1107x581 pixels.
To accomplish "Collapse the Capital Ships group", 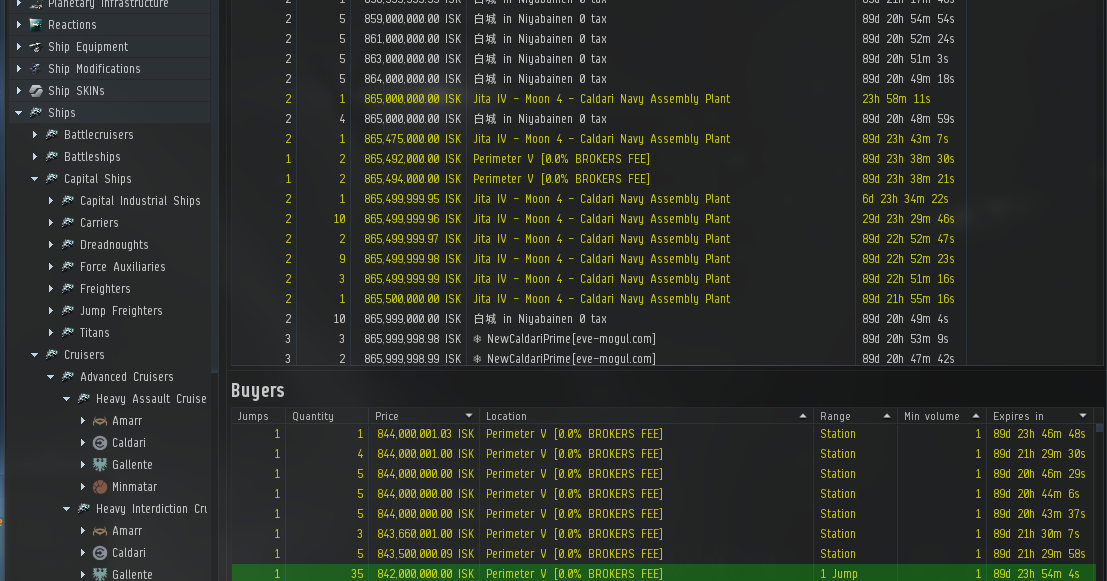I will (x=35, y=179).
